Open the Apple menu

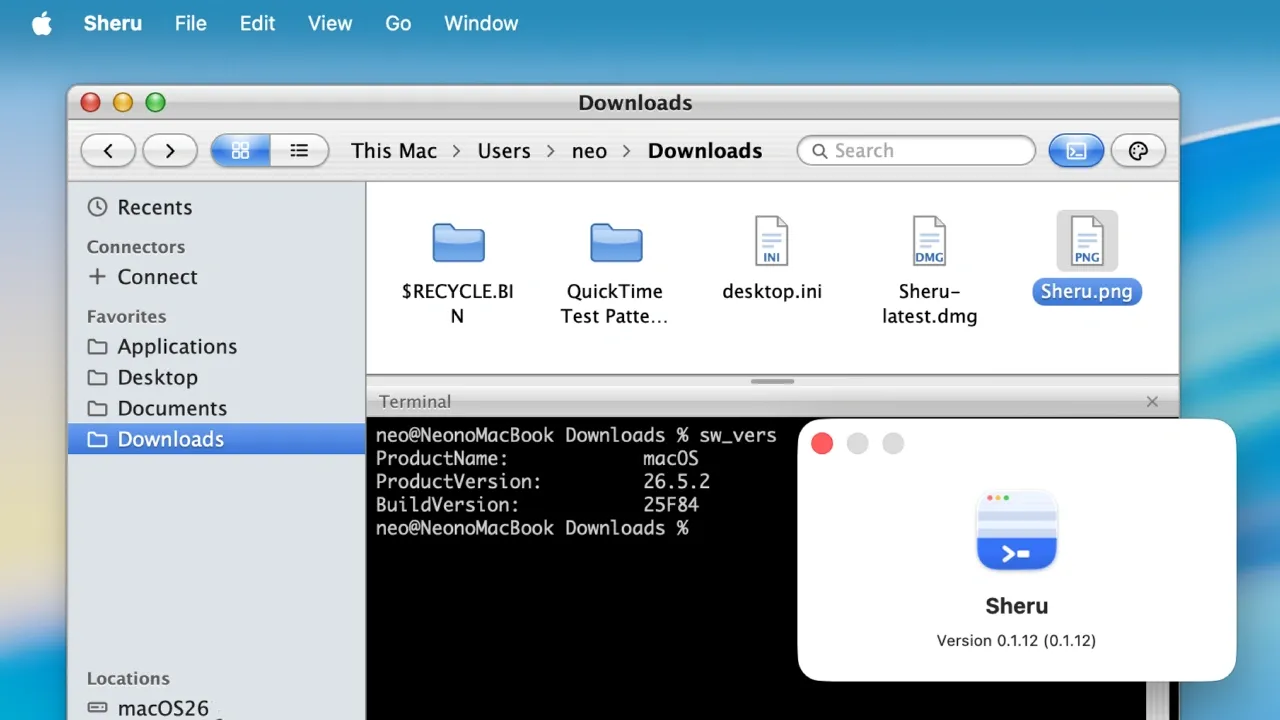click(42, 23)
